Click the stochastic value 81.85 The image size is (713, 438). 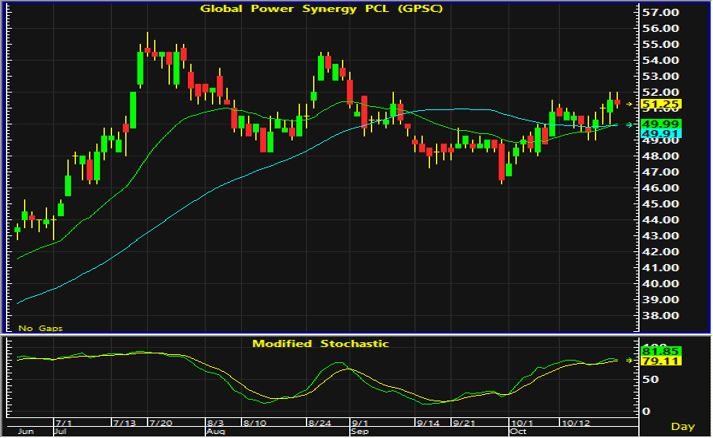coord(661,352)
